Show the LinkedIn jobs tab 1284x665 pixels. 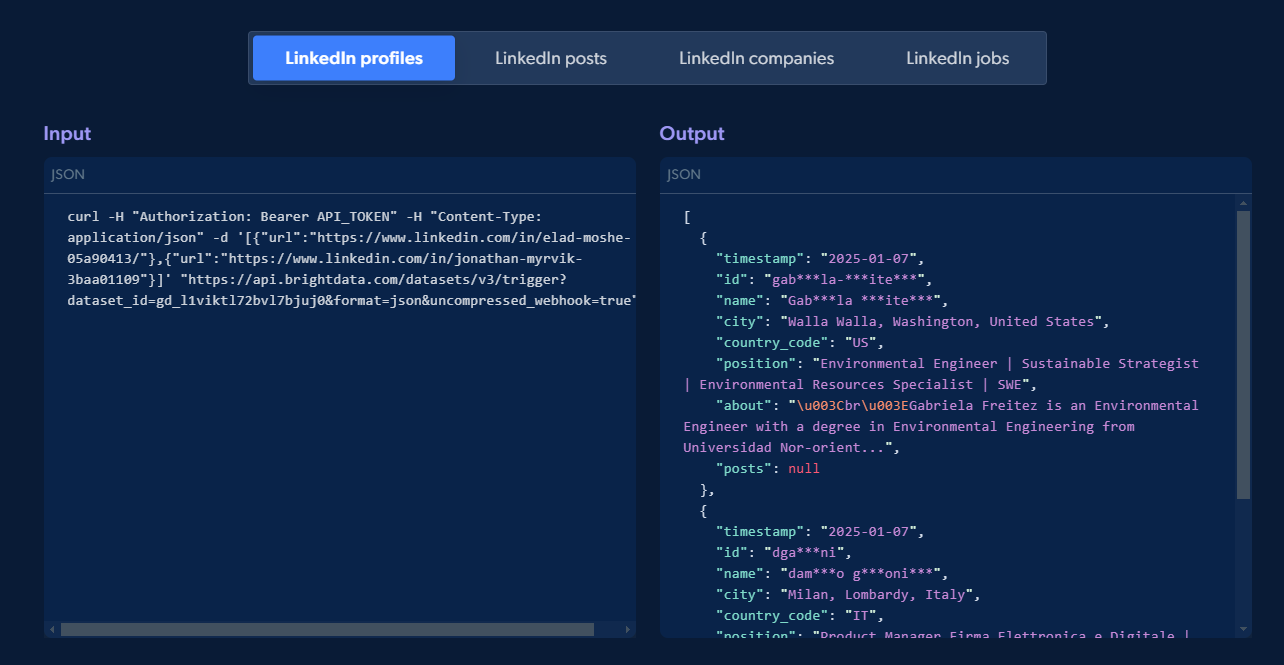pyautogui.click(x=958, y=58)
